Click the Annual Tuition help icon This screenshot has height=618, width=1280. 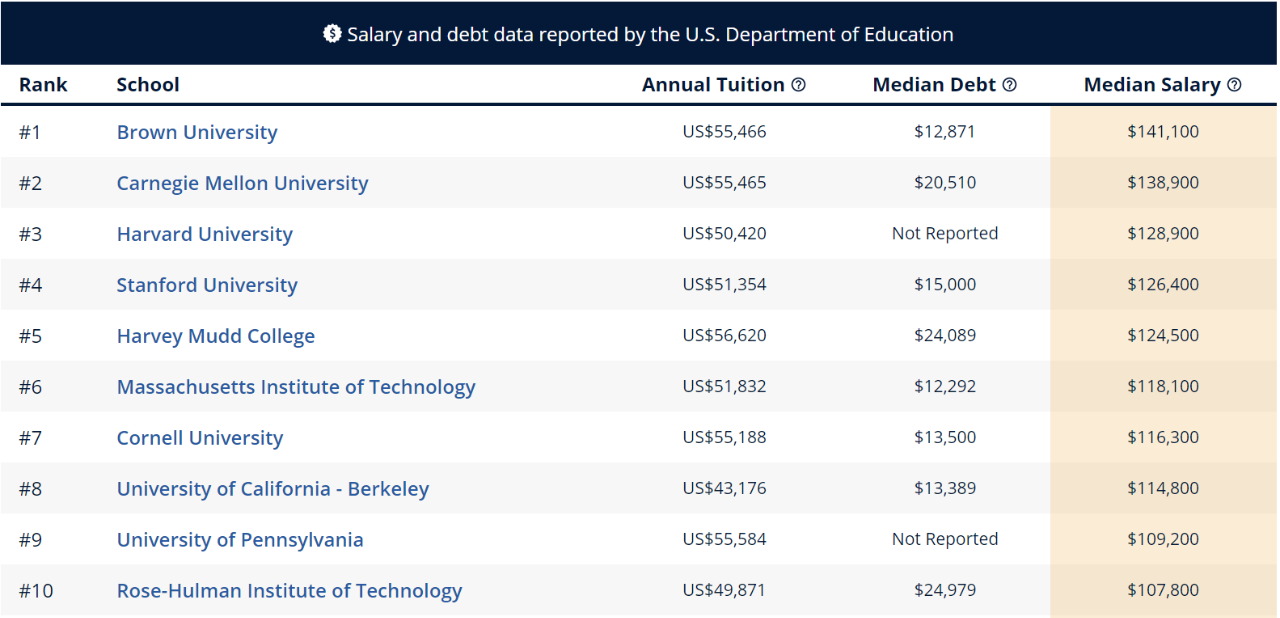pos(798,85)
